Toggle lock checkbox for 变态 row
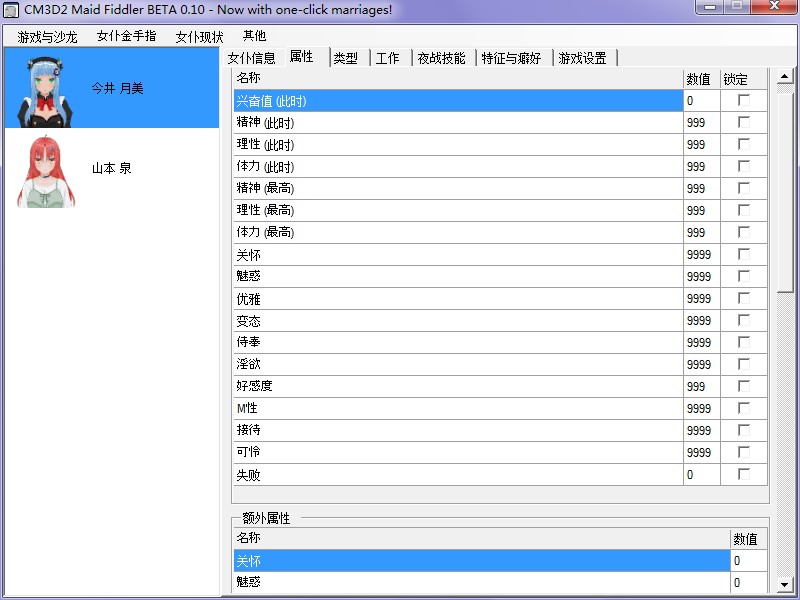Viewport: 800px width, 600px height. coord(744,320)
